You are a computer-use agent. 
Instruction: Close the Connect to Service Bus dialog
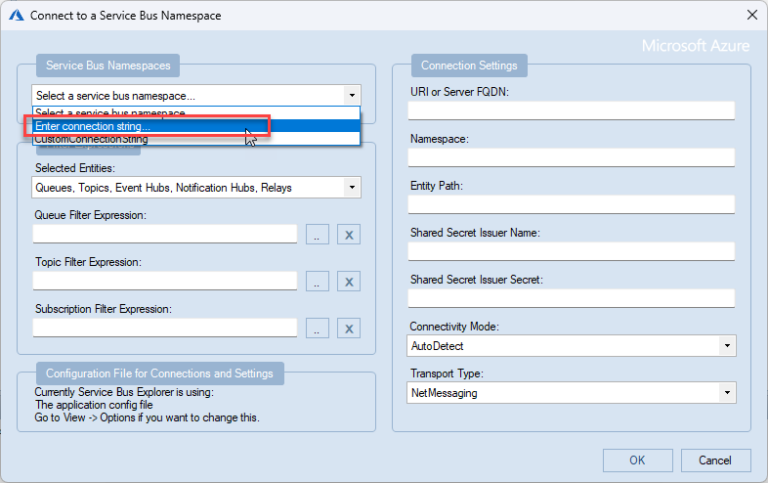(x=751, y=15)
